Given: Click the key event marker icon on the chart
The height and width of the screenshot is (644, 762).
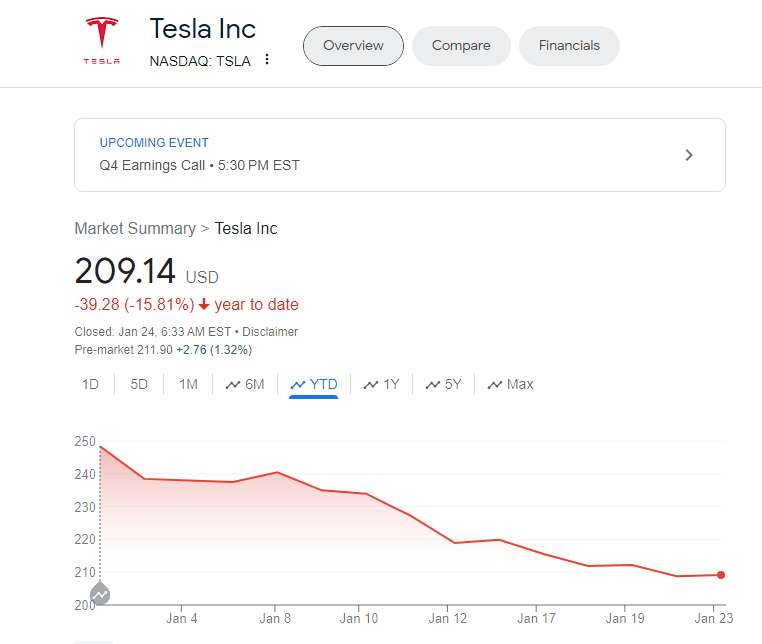Looking at the screenshot, I should [100, 595].
